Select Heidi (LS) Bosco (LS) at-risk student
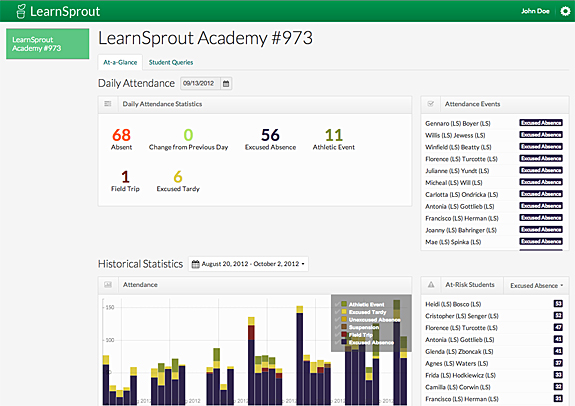Image resolution: width=575 pixels, height=406 pixels. pos(453,304)
